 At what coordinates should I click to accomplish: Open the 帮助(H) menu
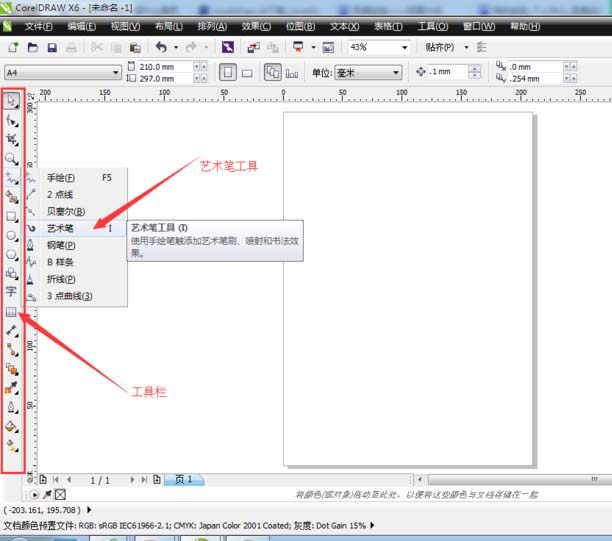(525, 27)
